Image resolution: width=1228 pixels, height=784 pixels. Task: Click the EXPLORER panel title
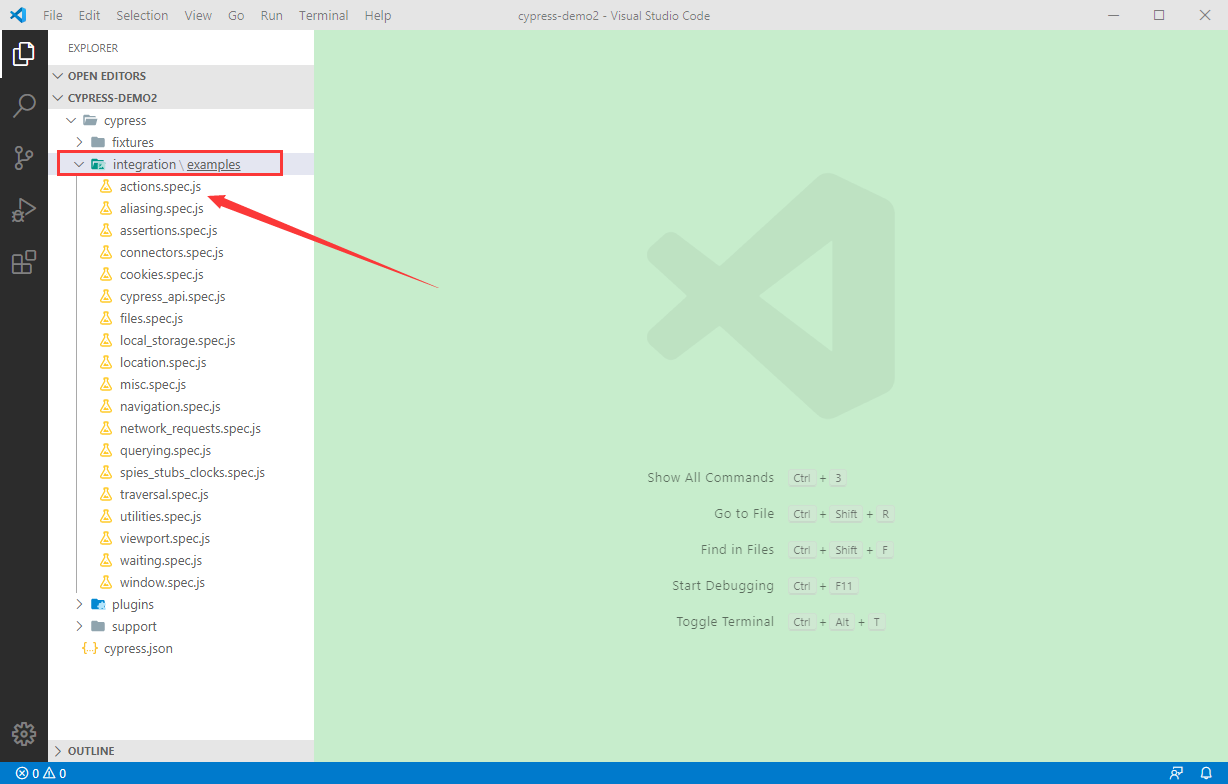click(93, 48)
